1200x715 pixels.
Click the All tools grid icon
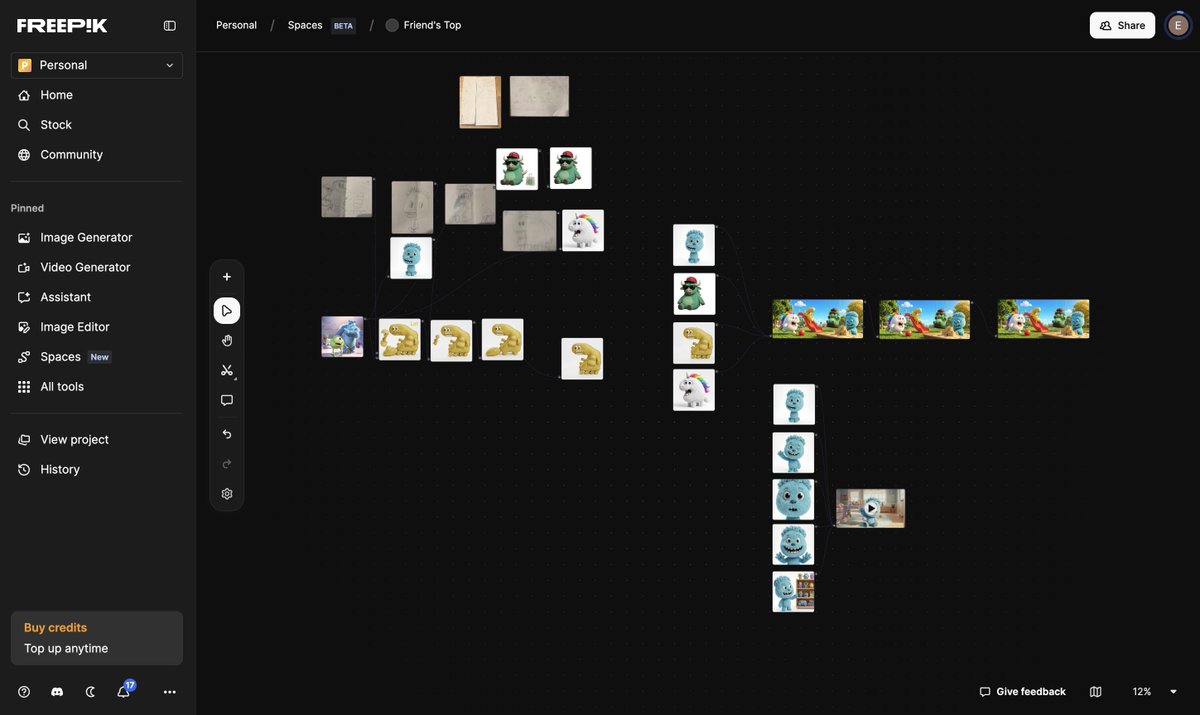click(x=24, y=387)
